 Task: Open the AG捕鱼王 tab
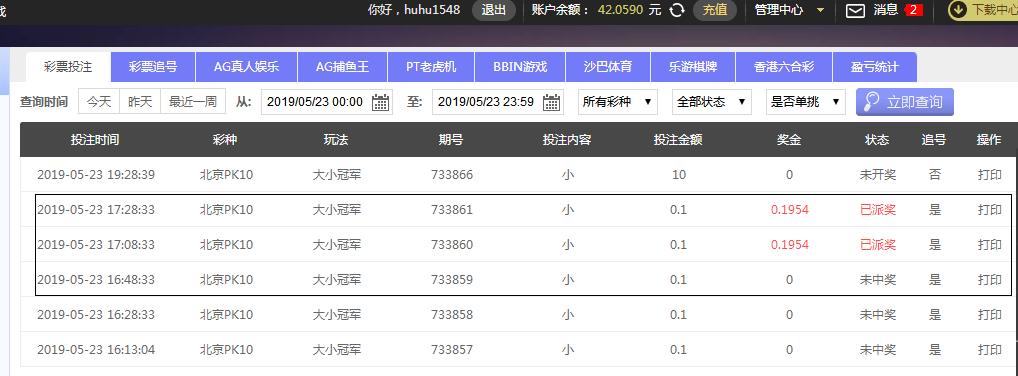coord(342,67)
